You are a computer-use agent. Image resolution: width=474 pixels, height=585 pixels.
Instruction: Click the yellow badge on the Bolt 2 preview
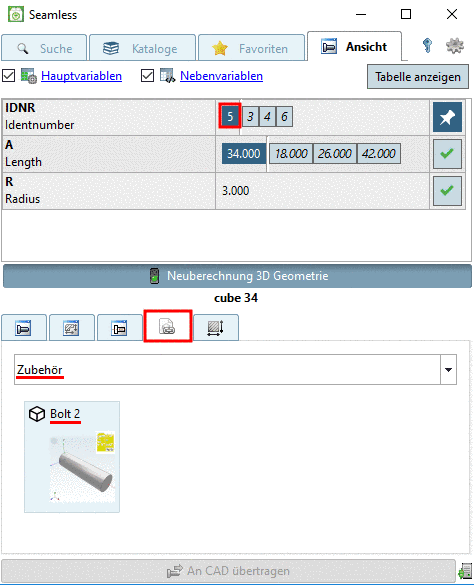click(x=105, y=442)
